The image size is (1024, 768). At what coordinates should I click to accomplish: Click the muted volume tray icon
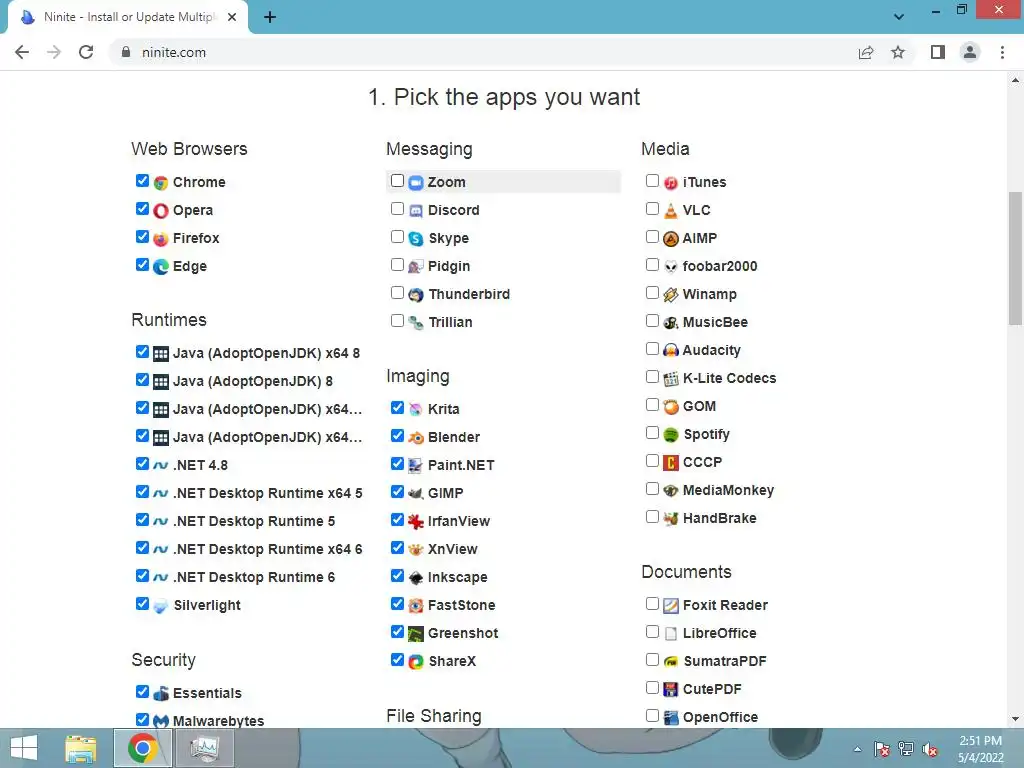(930, 750)
